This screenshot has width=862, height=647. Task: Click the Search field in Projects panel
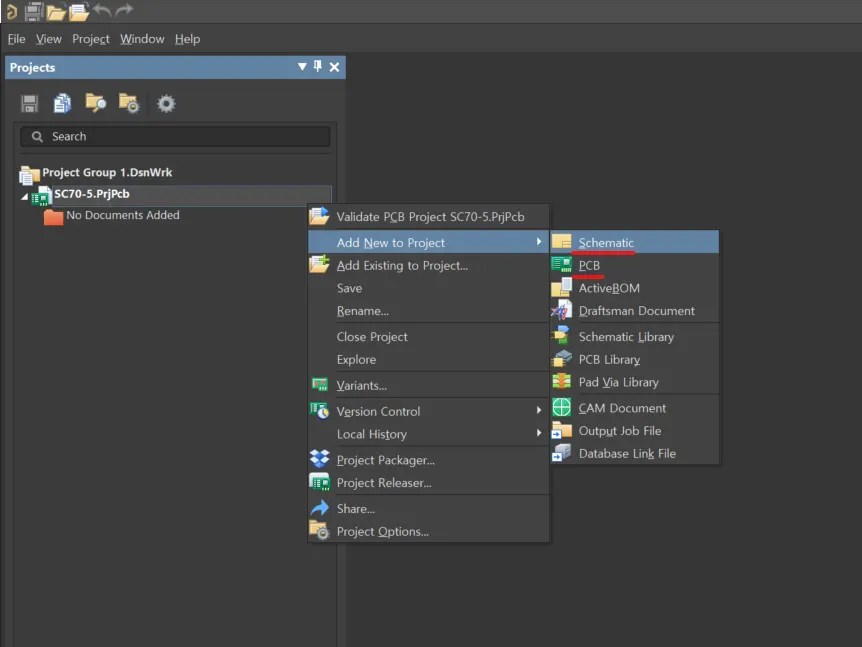click(175, 135)
